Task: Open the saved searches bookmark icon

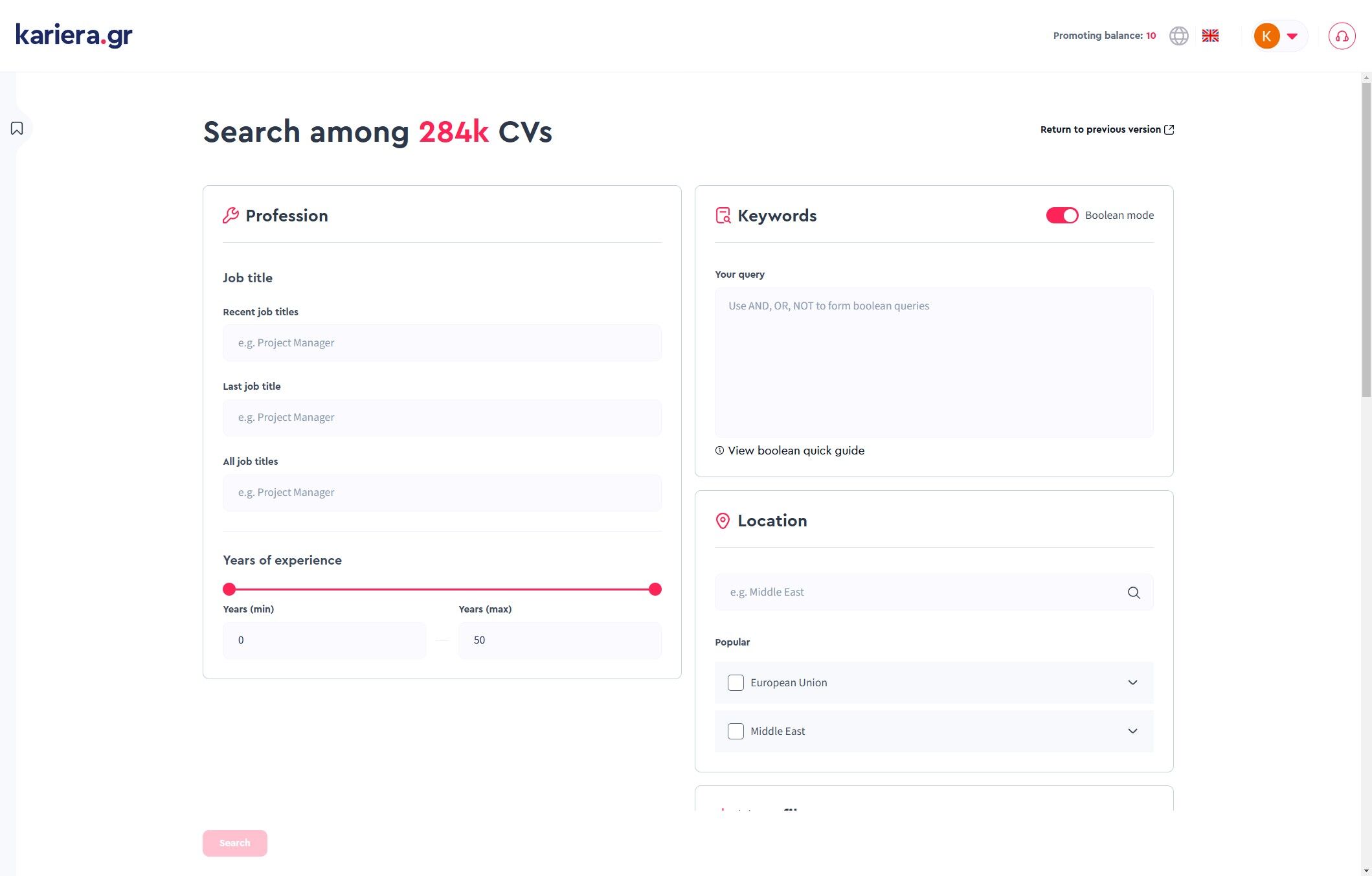Action: [x=17, y=128]
